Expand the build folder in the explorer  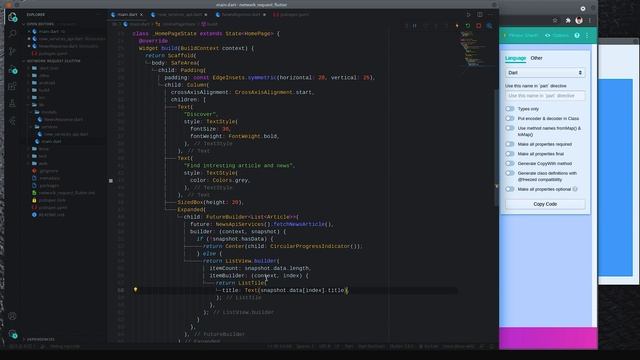click(44, 90)
